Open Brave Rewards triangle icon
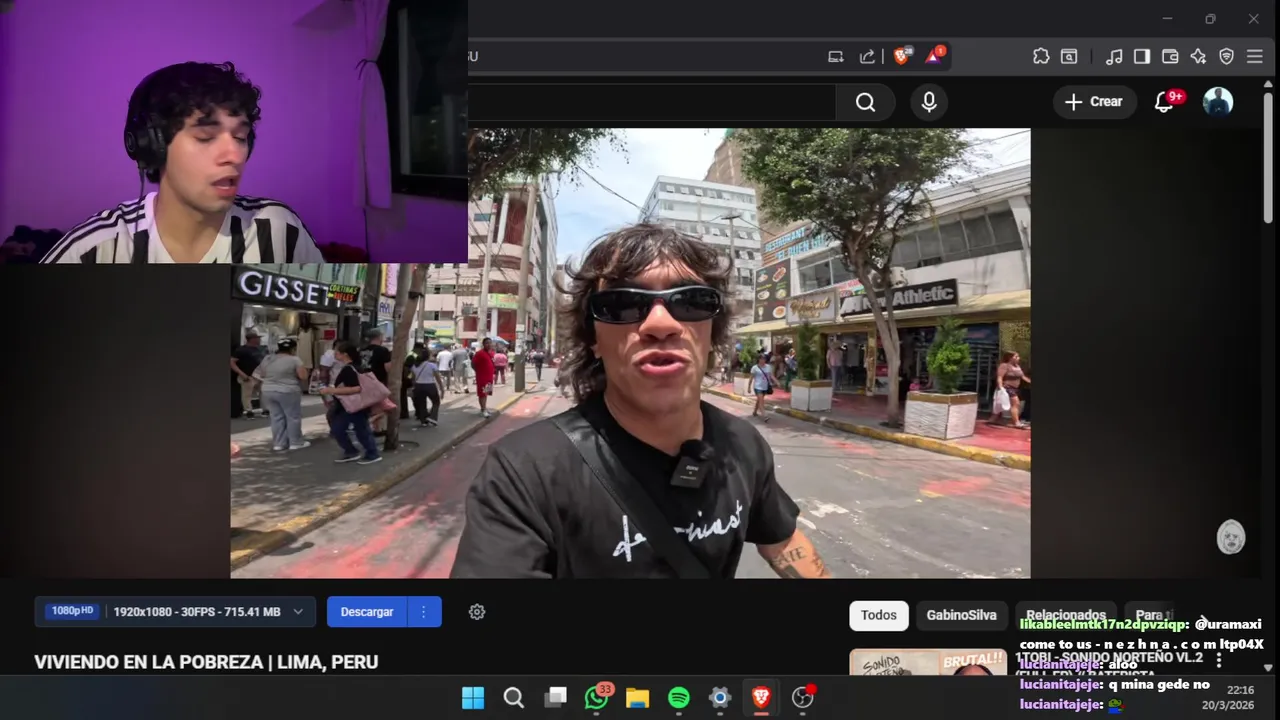1280x720 pixels. coord(933,57)
